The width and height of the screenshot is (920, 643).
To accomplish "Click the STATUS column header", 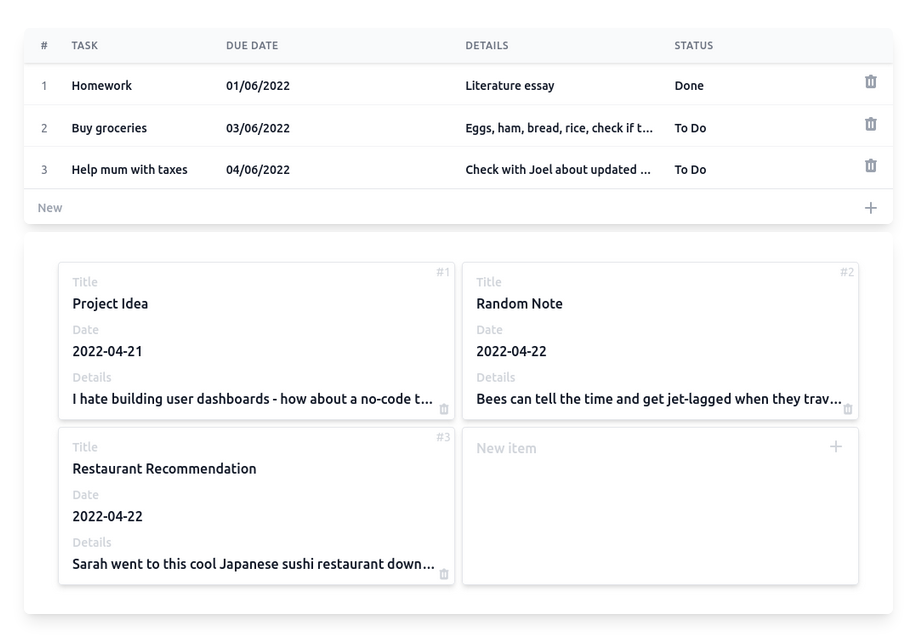I will point(694,45).
